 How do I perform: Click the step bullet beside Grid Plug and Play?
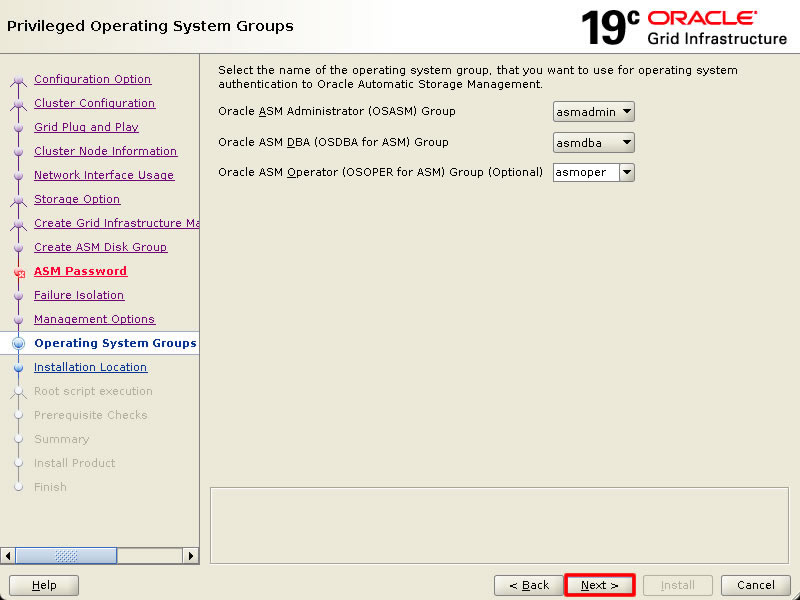[18, 128]
